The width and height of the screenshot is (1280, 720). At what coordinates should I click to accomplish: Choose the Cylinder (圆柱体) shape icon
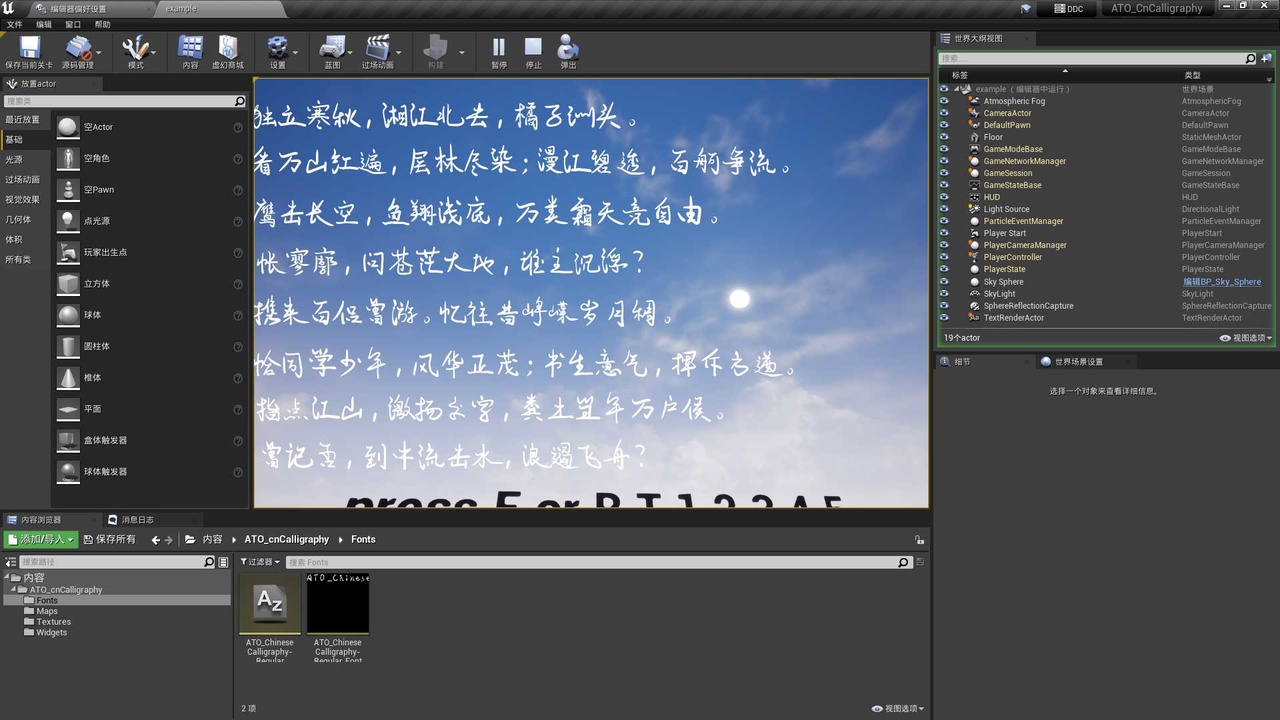68,346
